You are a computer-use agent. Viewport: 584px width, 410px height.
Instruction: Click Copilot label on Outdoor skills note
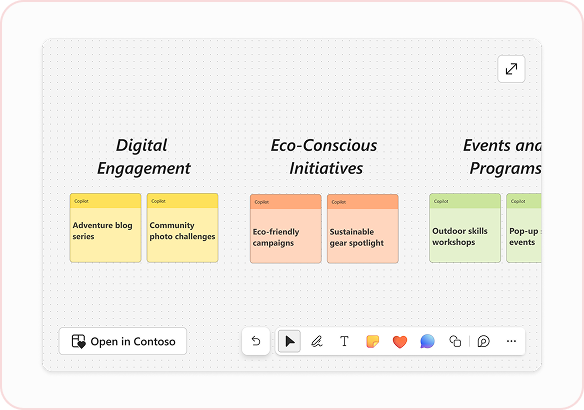point(441,201)
